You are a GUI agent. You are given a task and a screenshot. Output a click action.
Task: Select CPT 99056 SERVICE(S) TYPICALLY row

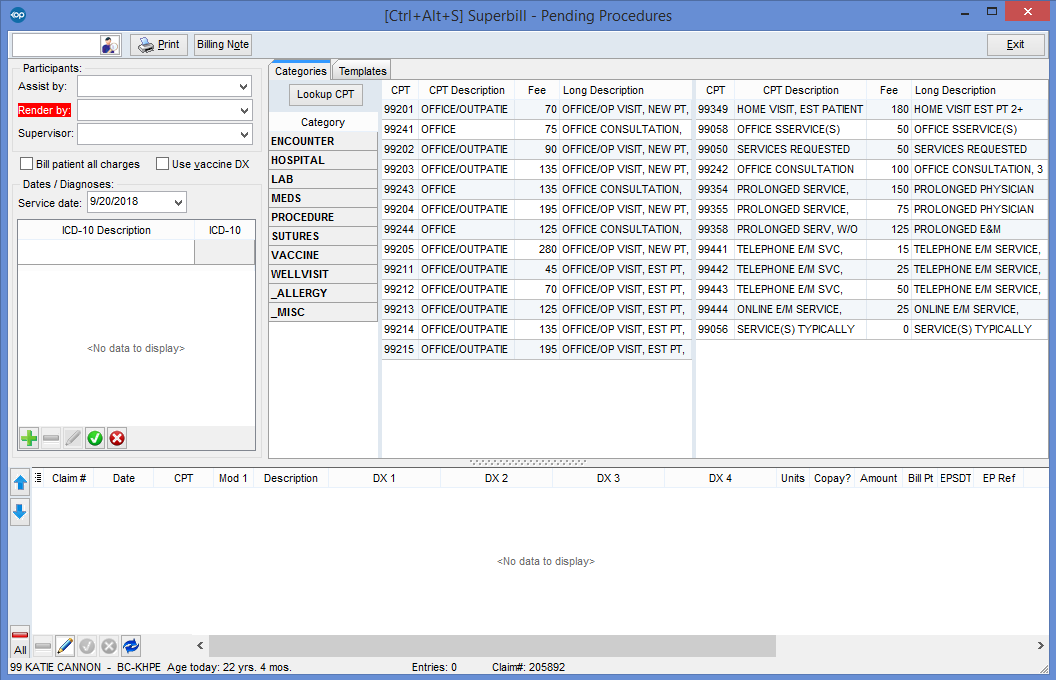click(x=871, y=329)
